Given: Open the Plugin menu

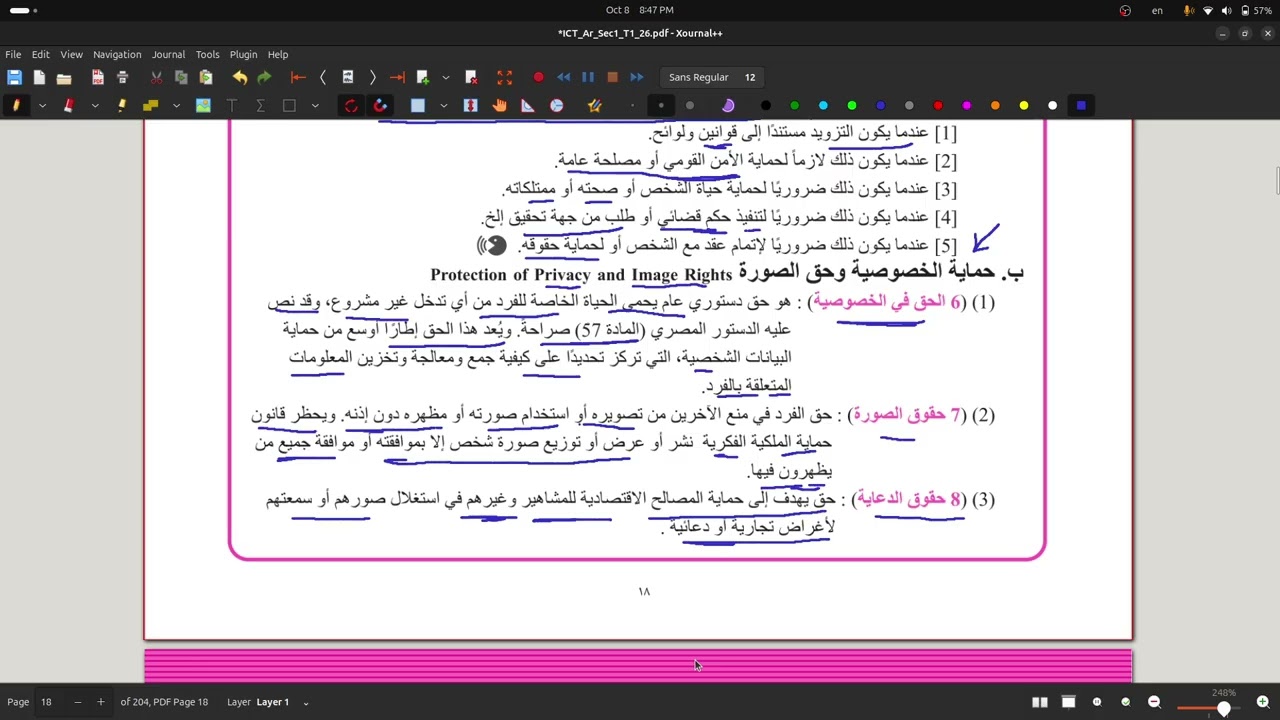Looking at the screenshot, I should pos(243,54).
